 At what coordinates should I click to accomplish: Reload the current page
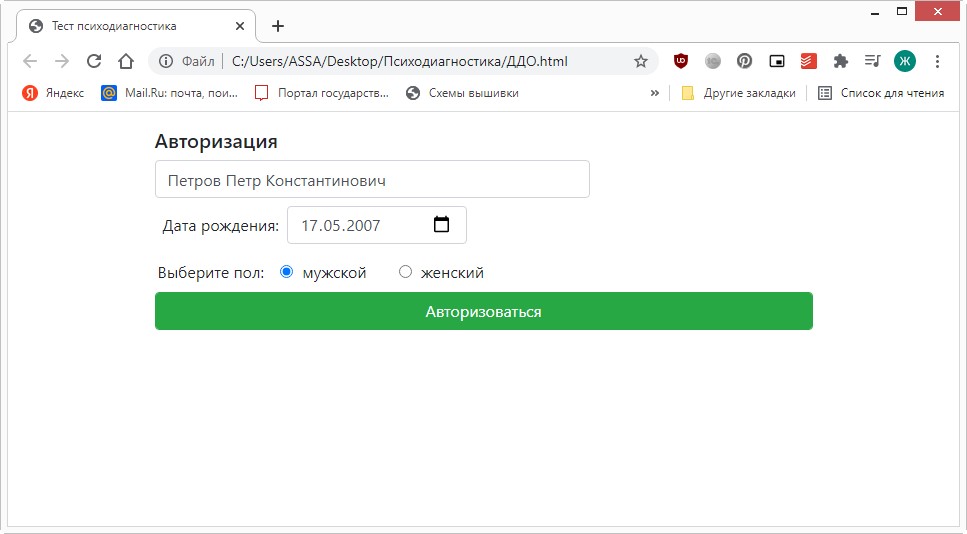(94, 61)
